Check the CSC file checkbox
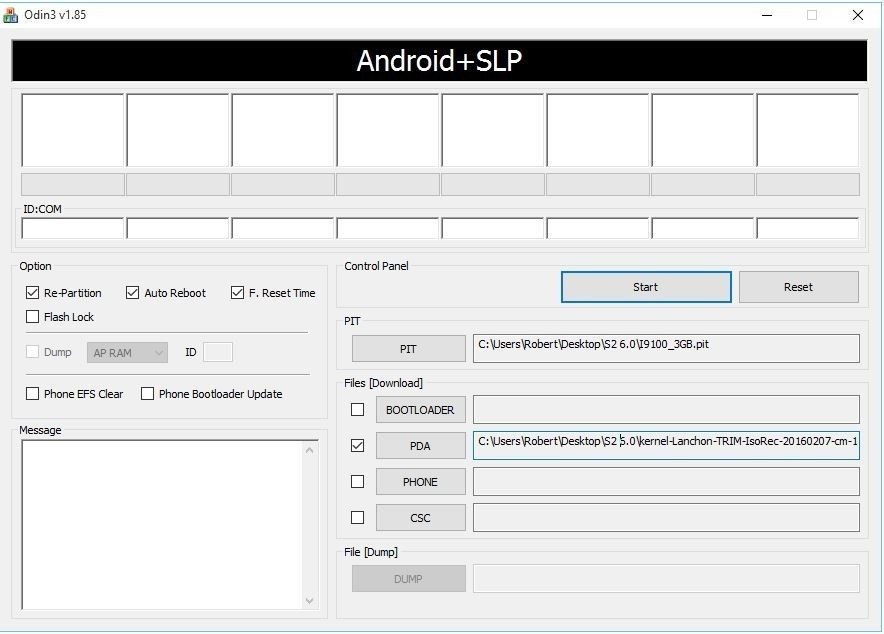This screenshot has width=884, height=634. [357, 517]
